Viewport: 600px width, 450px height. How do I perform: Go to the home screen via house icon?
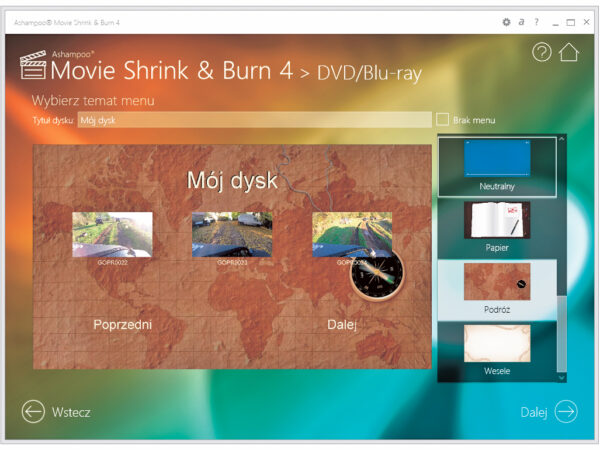pyautogui.click(x=569, y=53)
